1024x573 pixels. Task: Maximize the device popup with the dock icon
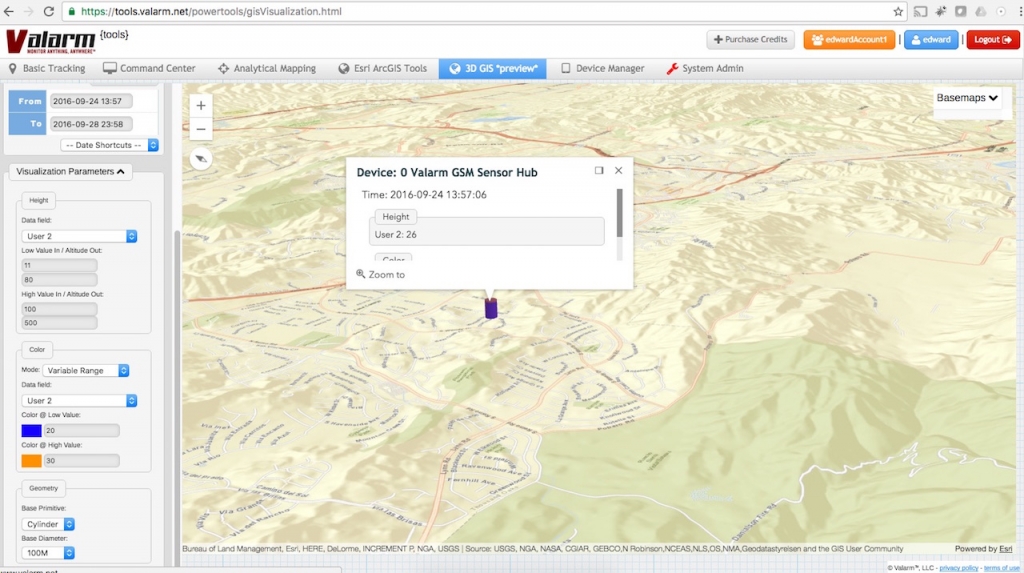(x=599, y=171)
